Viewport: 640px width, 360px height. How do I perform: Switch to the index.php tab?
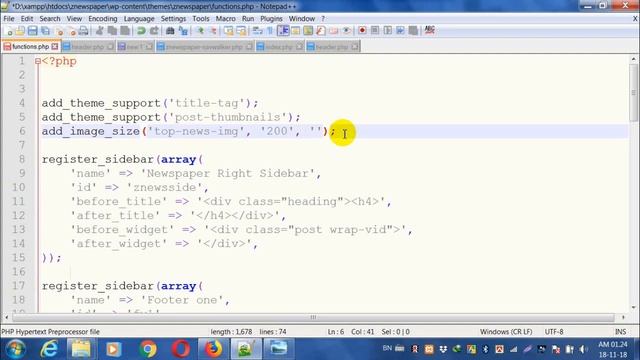(279, 47)
